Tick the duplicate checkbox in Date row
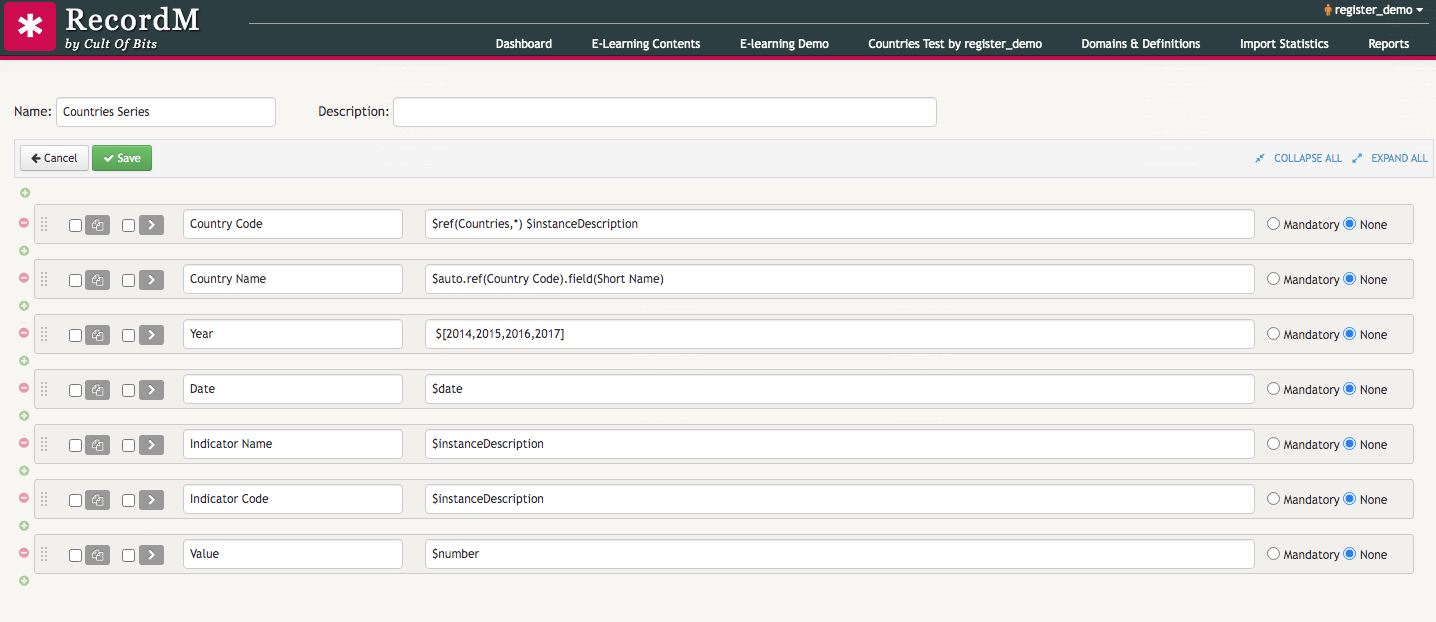1436x622 pixels. click(x=75, y=390)
